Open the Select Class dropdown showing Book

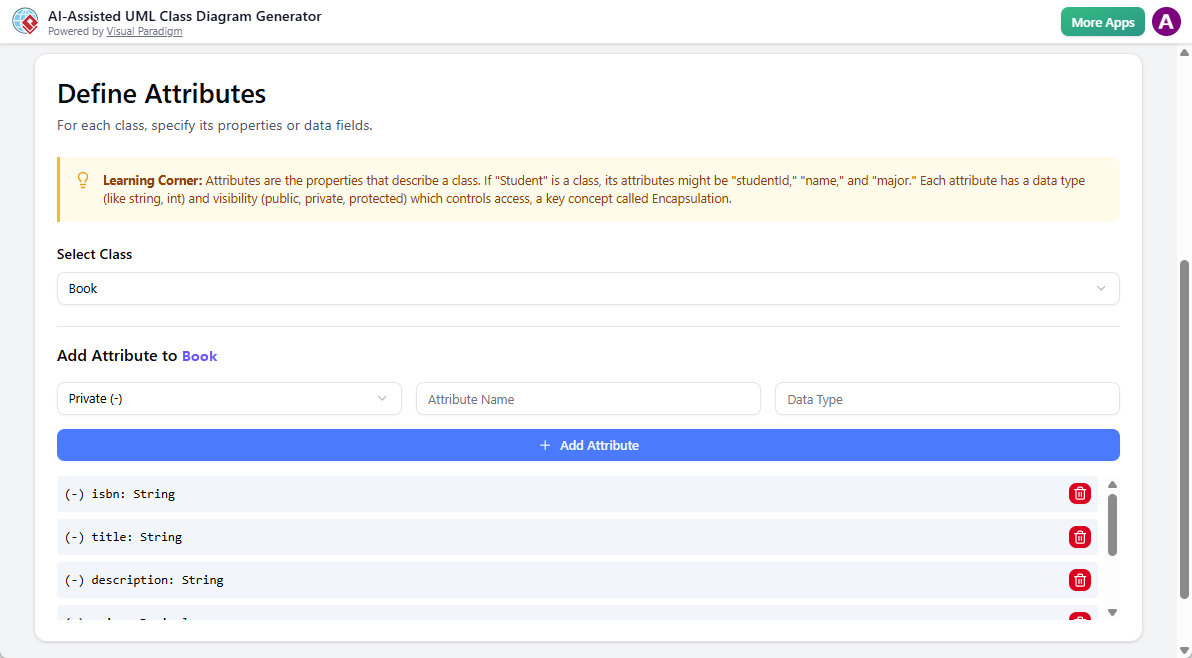pos(588,288)
